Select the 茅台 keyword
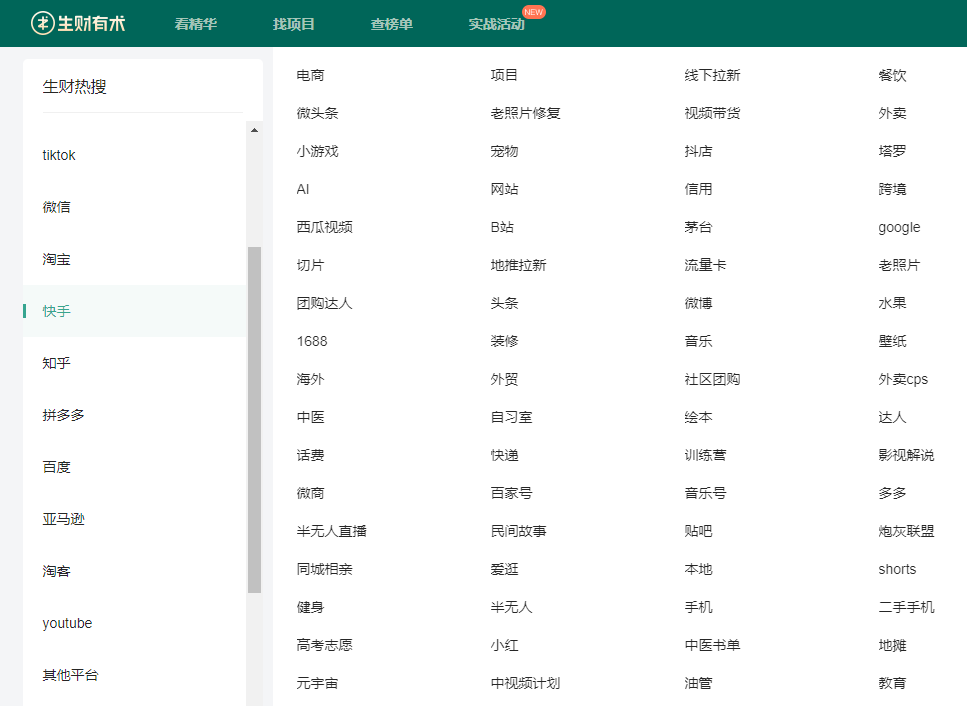Image resolution: width=967 pixels, height=706 pixels. (x=698, y=228)
